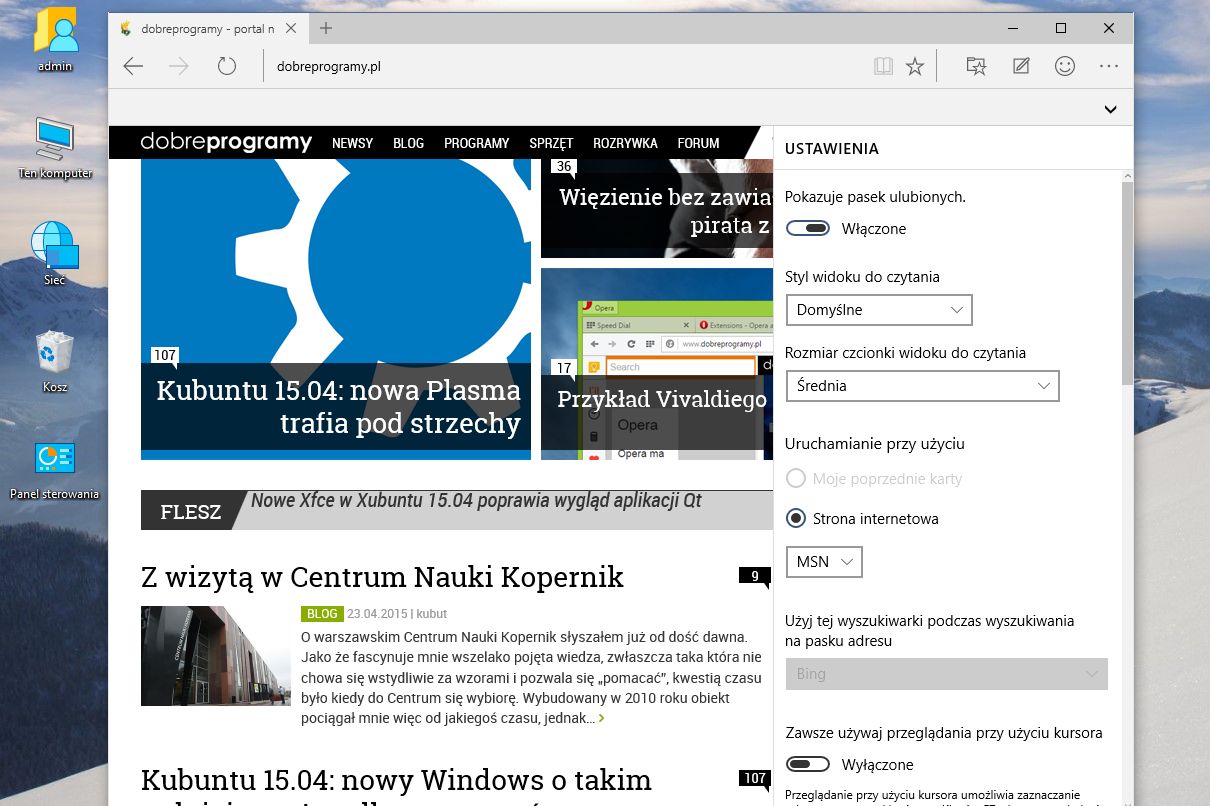Click the dobreprogramy site logo
The image size is (1210, 806).
point(226,143)
